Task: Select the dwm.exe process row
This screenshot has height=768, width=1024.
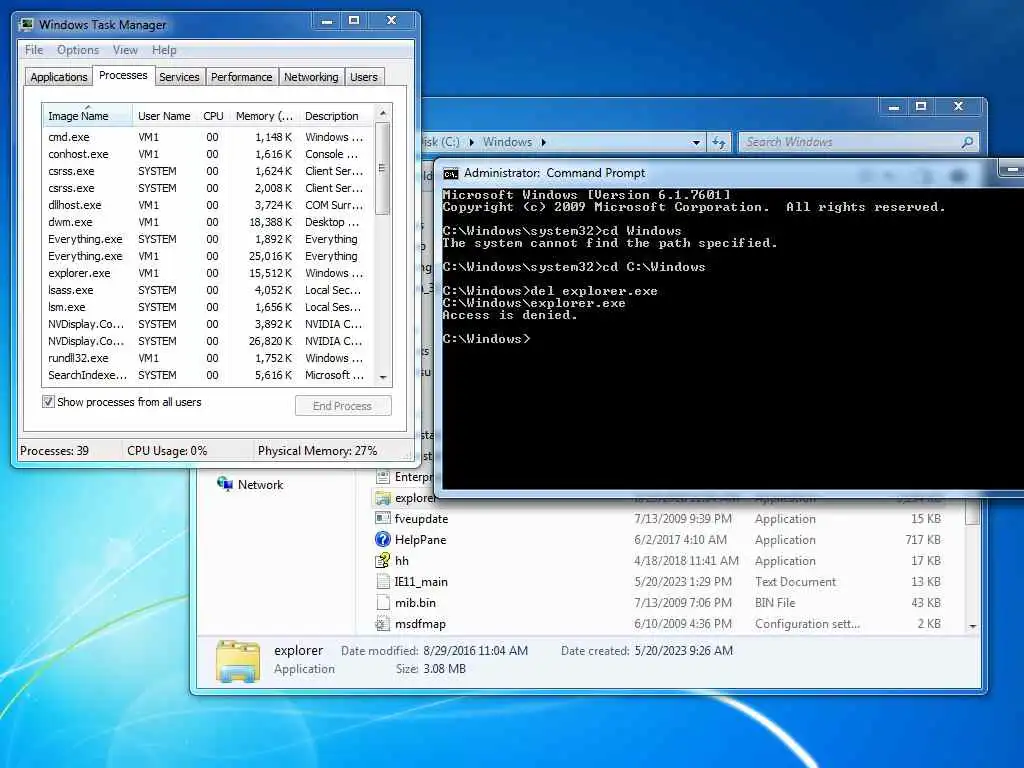Action: point(209,222)
